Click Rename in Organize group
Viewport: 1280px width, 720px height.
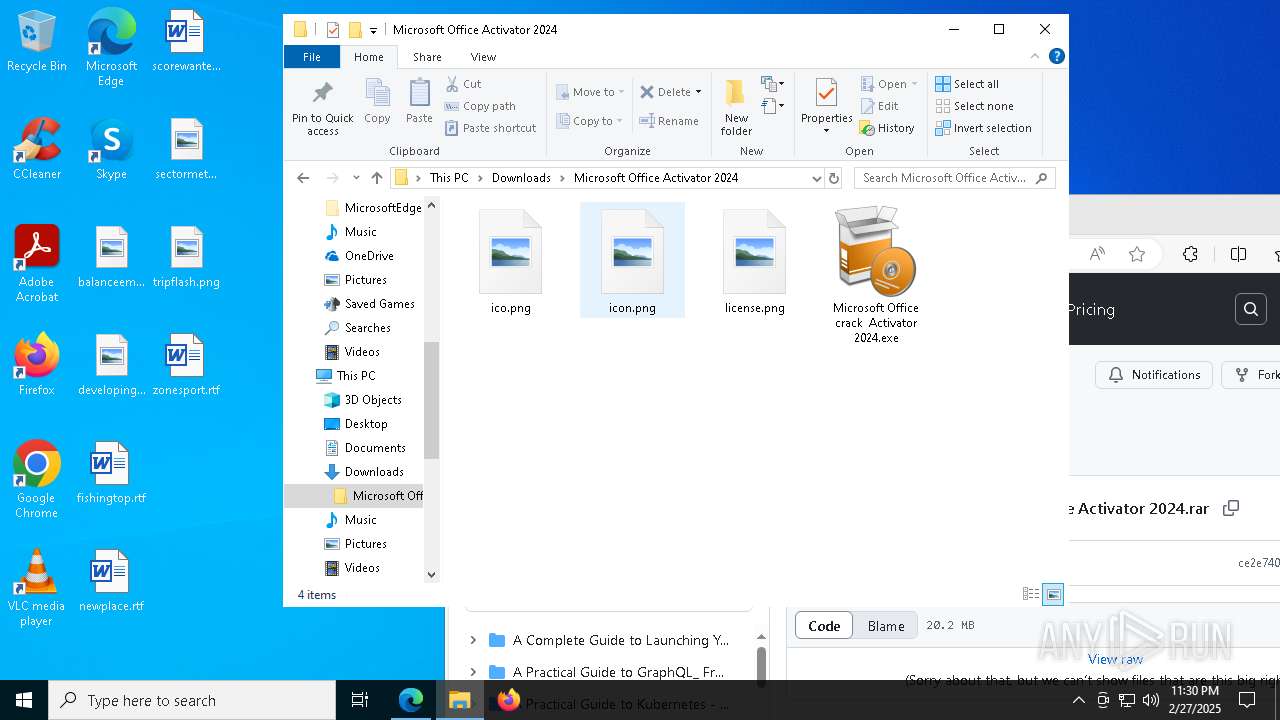click(x=670, y=121)
